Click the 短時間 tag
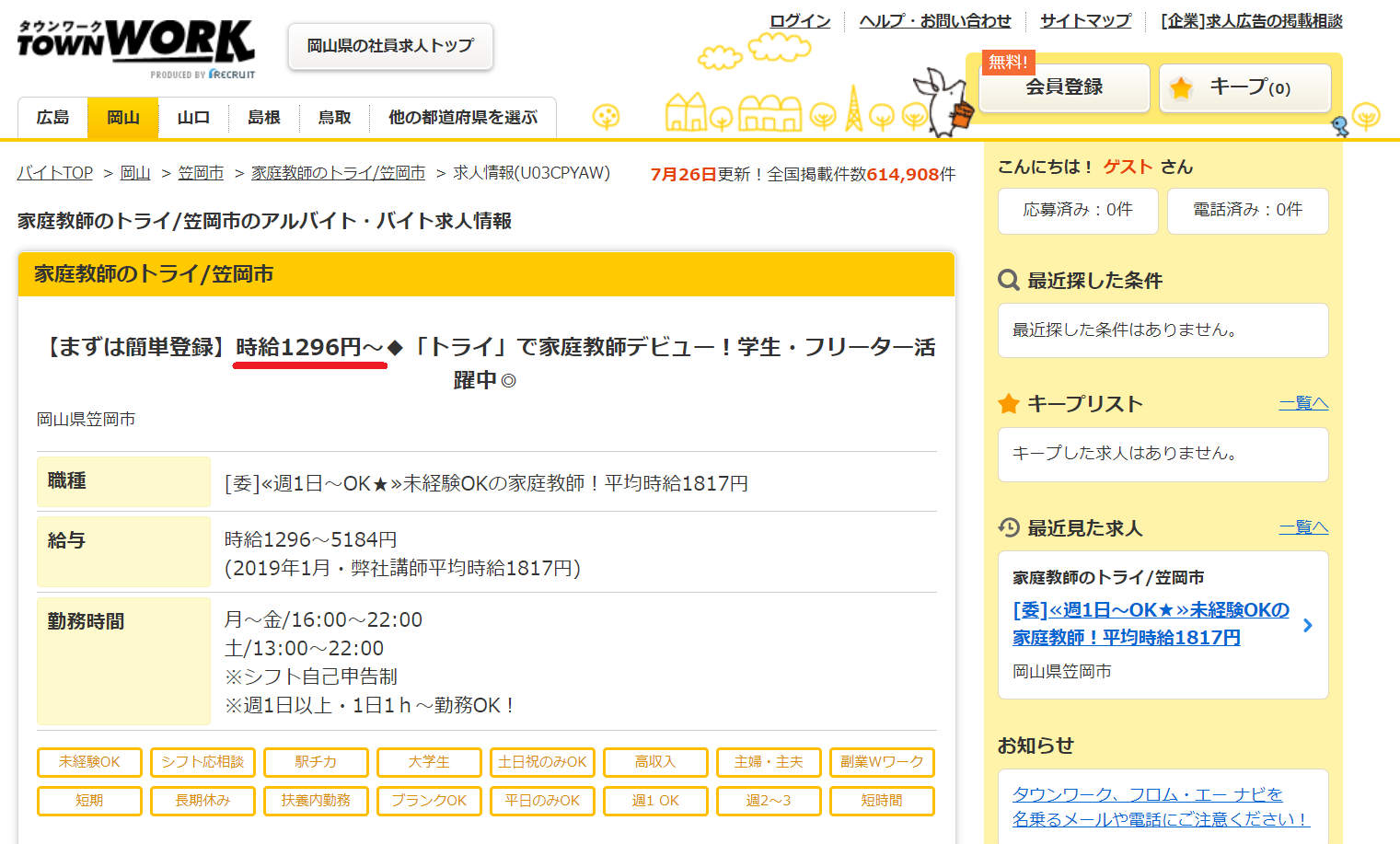The height and width of the screenshot is (844, 1400). (x=882, y=801)
